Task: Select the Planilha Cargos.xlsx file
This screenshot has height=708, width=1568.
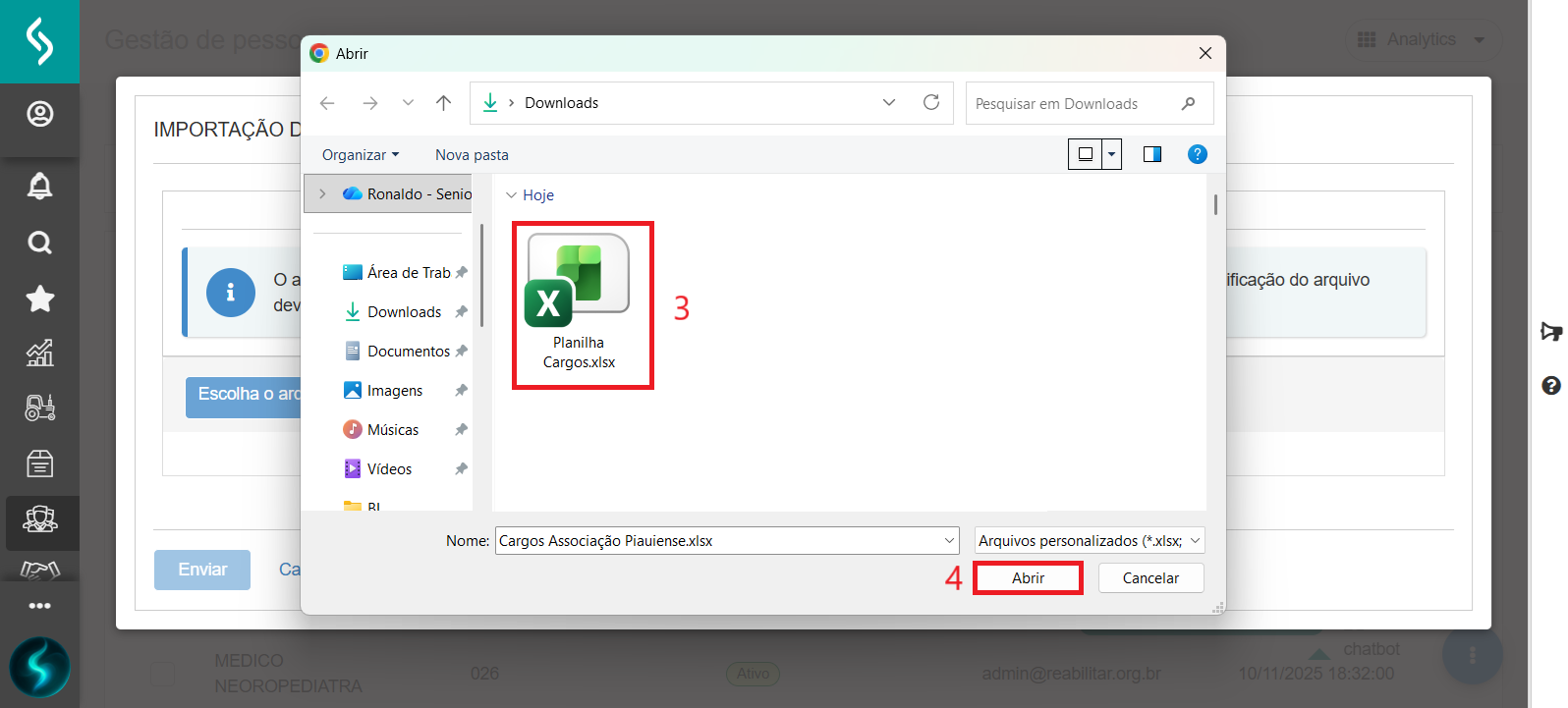Action: tap(579, 304)
